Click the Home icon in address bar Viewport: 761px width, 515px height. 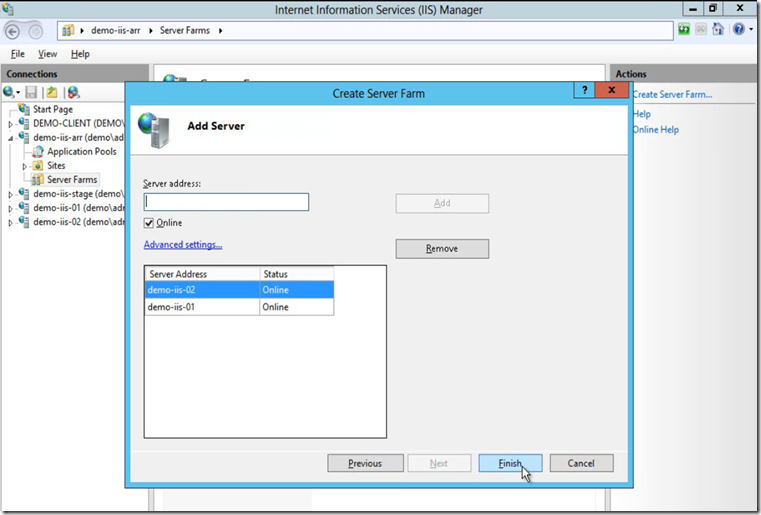(718, 30)
